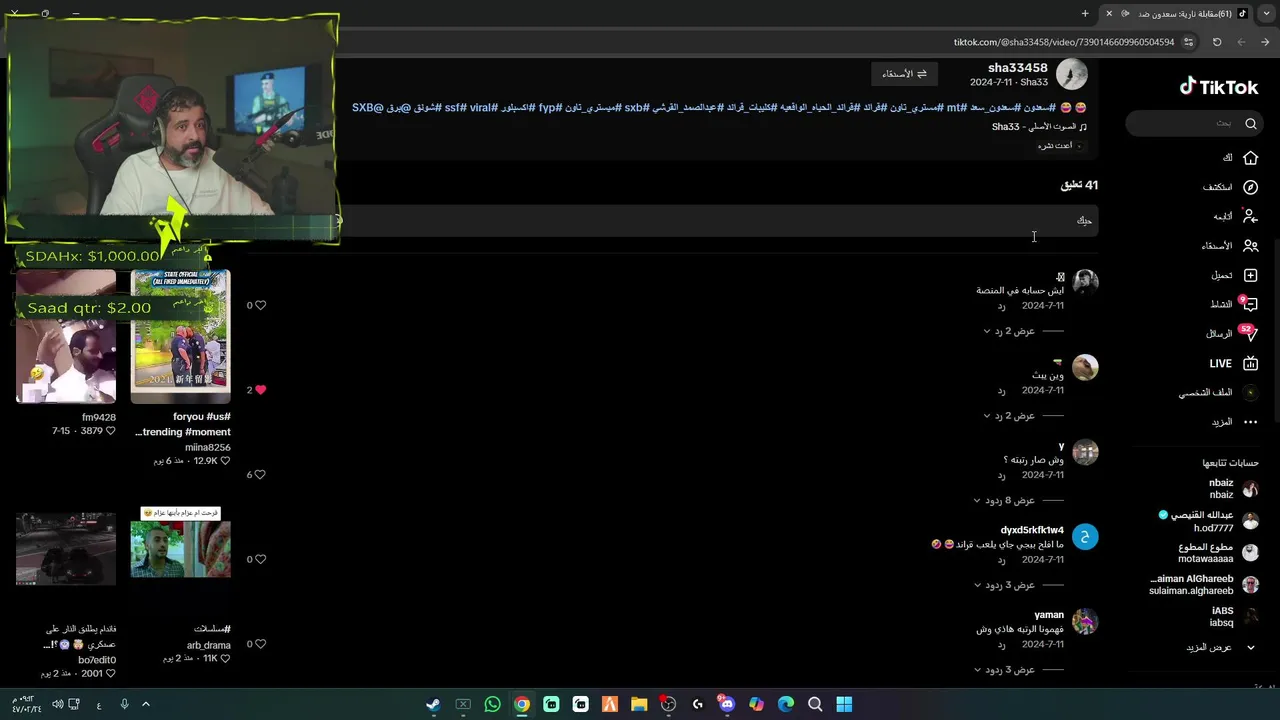
Task: Unlike the comment 'وين بيت' with red heart
Action: coord(260,390)
